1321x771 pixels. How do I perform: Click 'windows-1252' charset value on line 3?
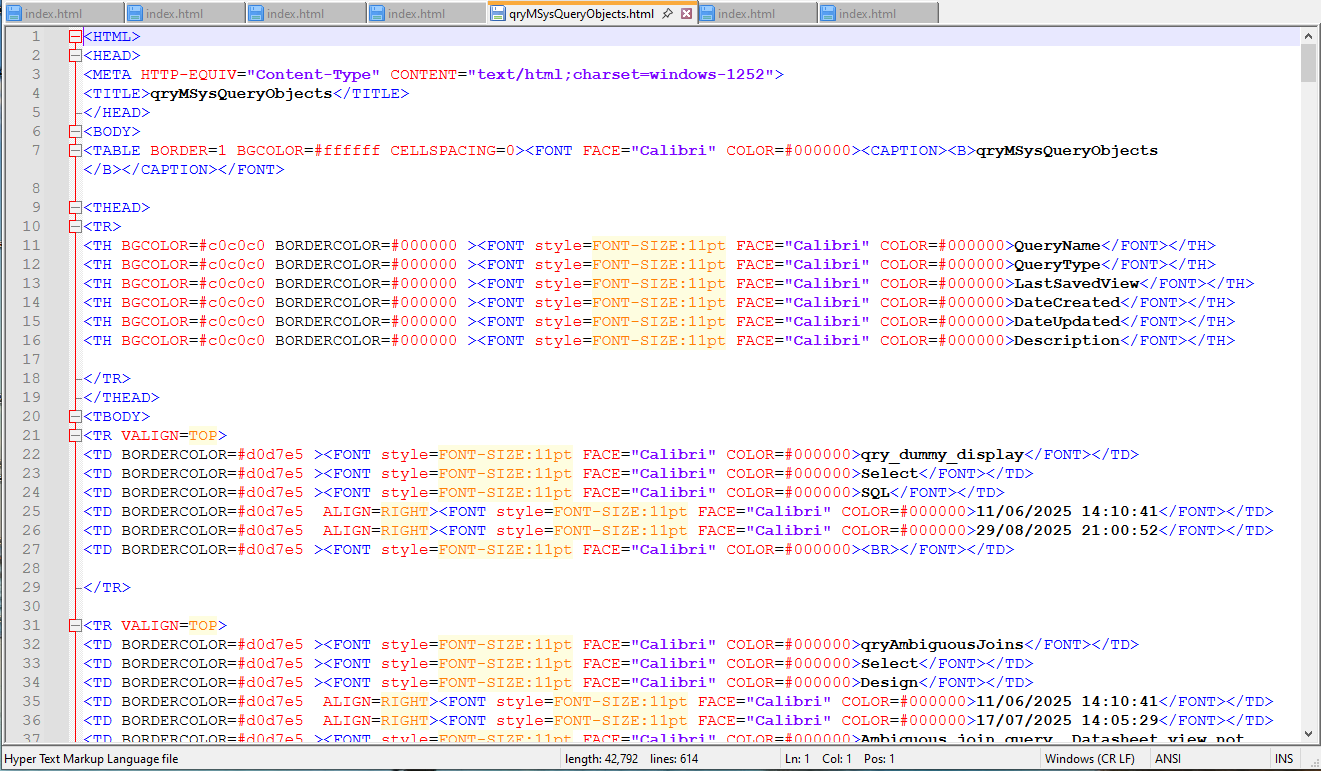(707, 74)
